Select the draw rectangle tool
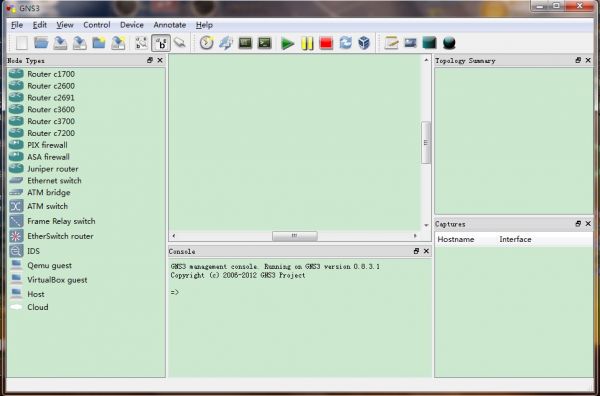The width and height of the screenshot is (600, 396). pos(429,43)
